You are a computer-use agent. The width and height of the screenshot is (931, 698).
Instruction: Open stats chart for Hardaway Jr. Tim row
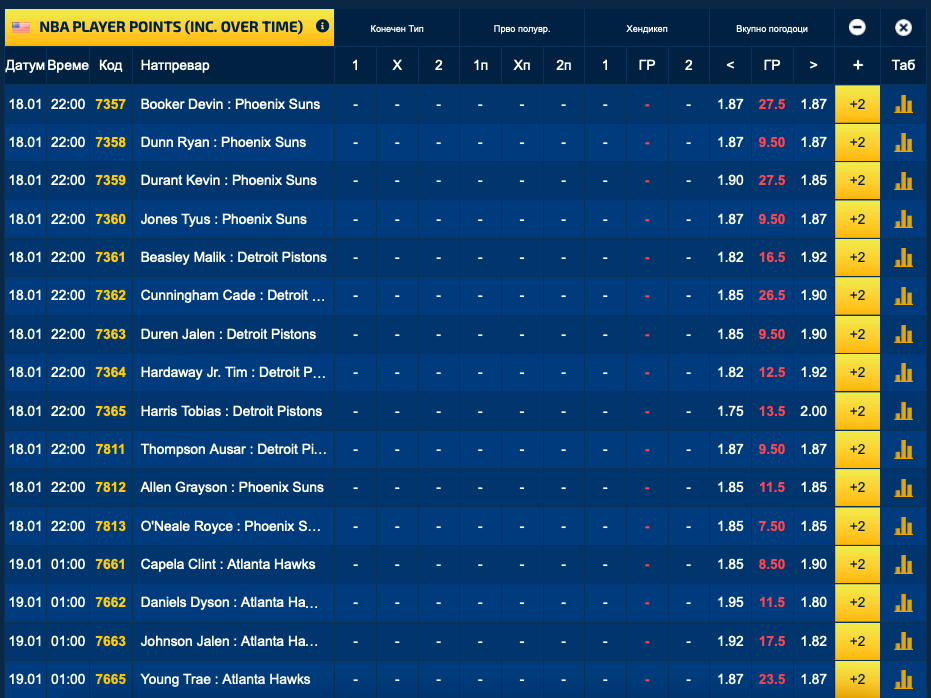click(x=903, y=372)
